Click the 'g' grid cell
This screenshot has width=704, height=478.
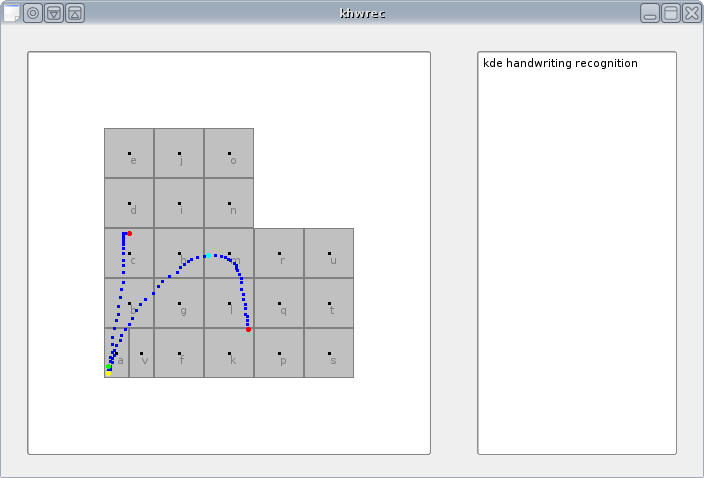coord(179,303)
